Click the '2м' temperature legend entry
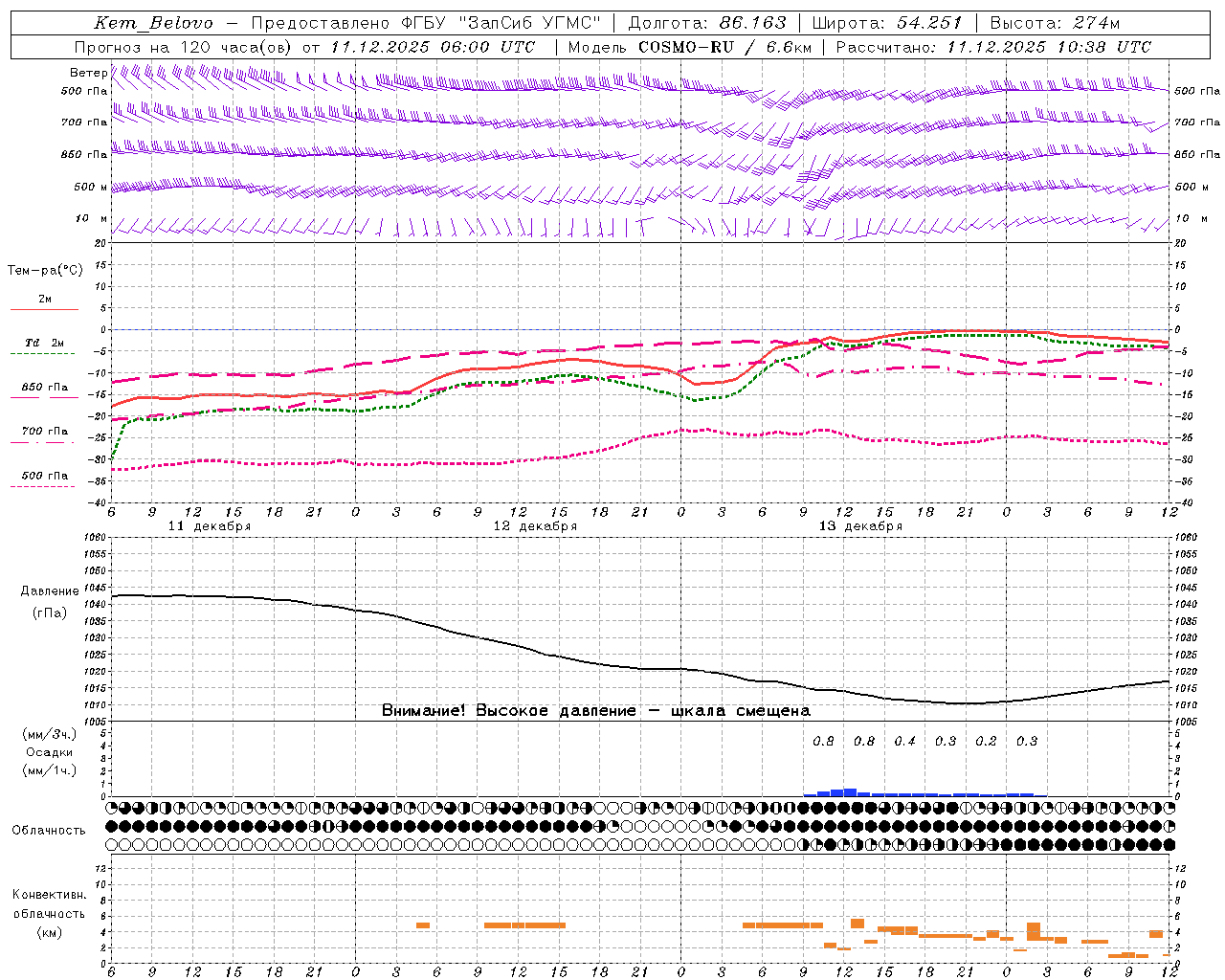Viewport: 1225px width, 980px height. [x=45, y=300]
